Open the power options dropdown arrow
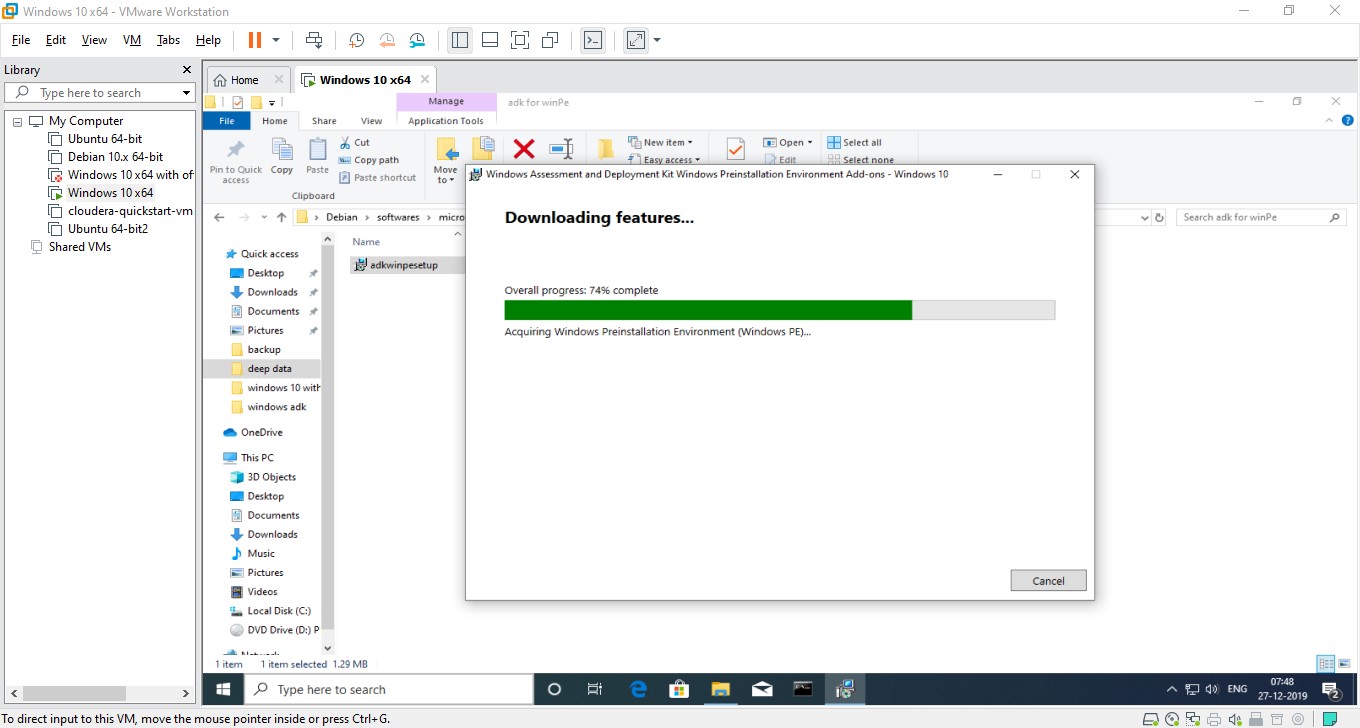The image size is (1360, 728). 276,40
